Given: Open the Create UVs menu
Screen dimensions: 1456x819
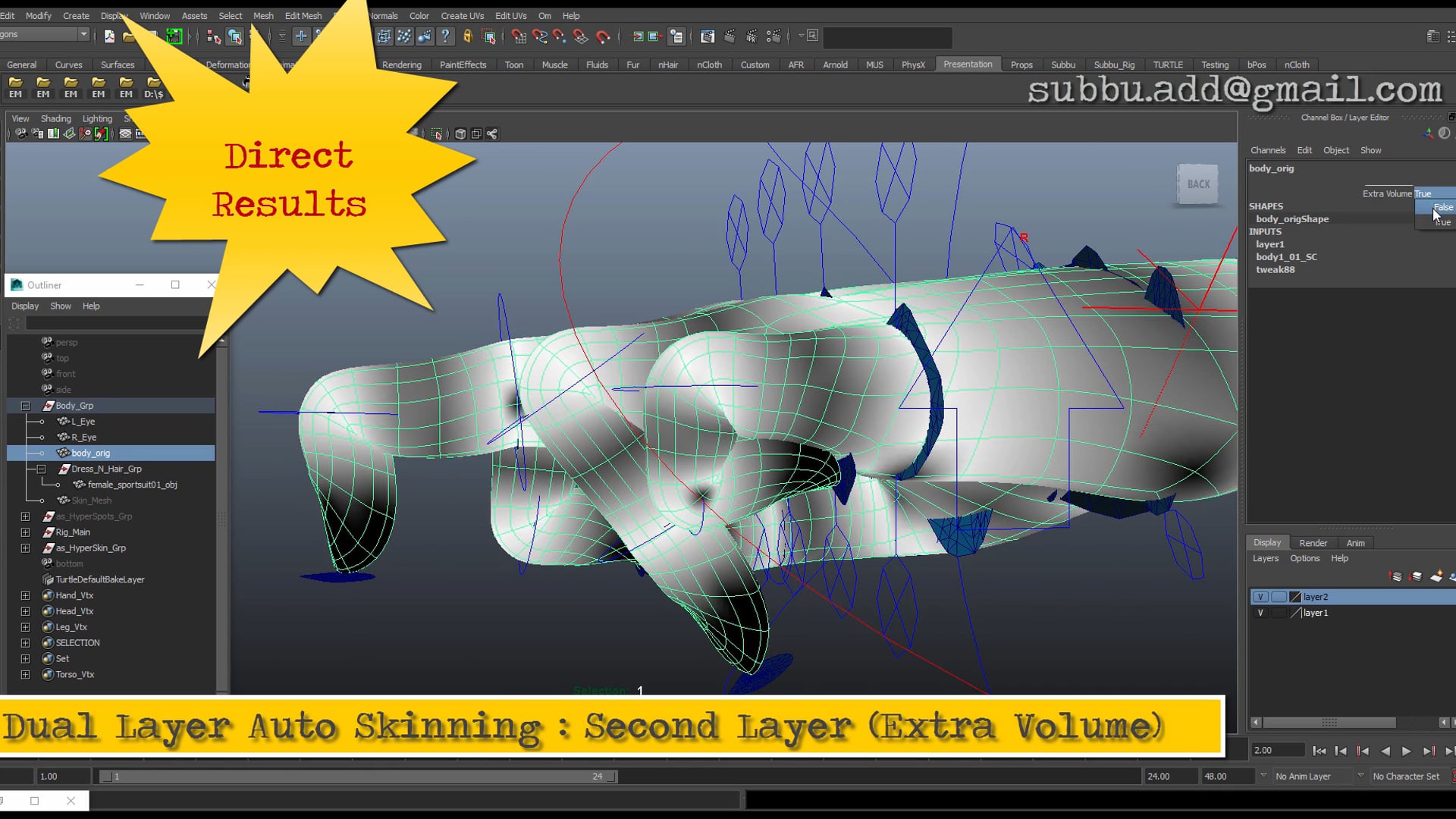Looking at the screenshot, I should pos(462,15).
